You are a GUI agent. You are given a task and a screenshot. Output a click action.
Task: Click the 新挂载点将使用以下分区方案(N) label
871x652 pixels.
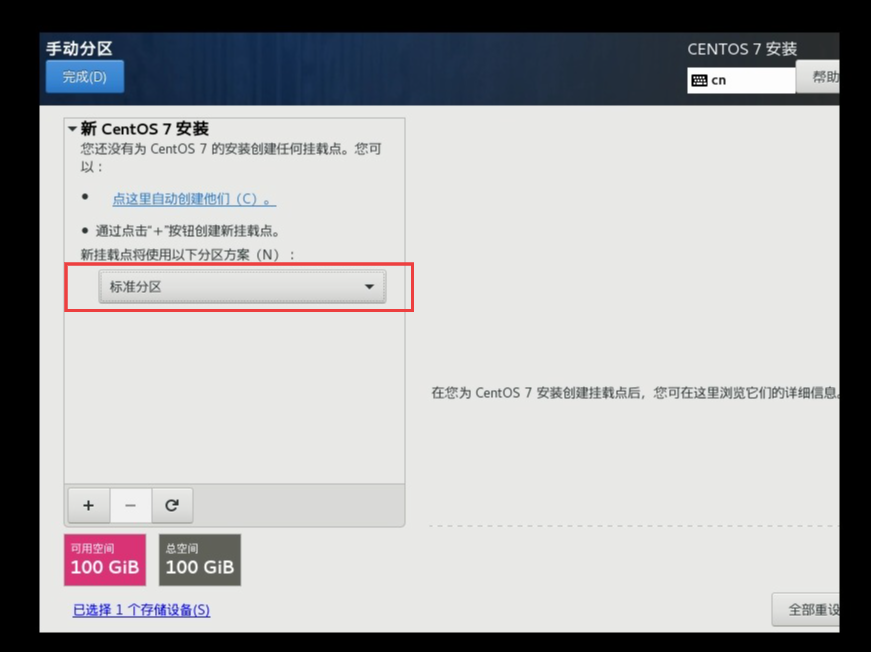tap(188, 254)
